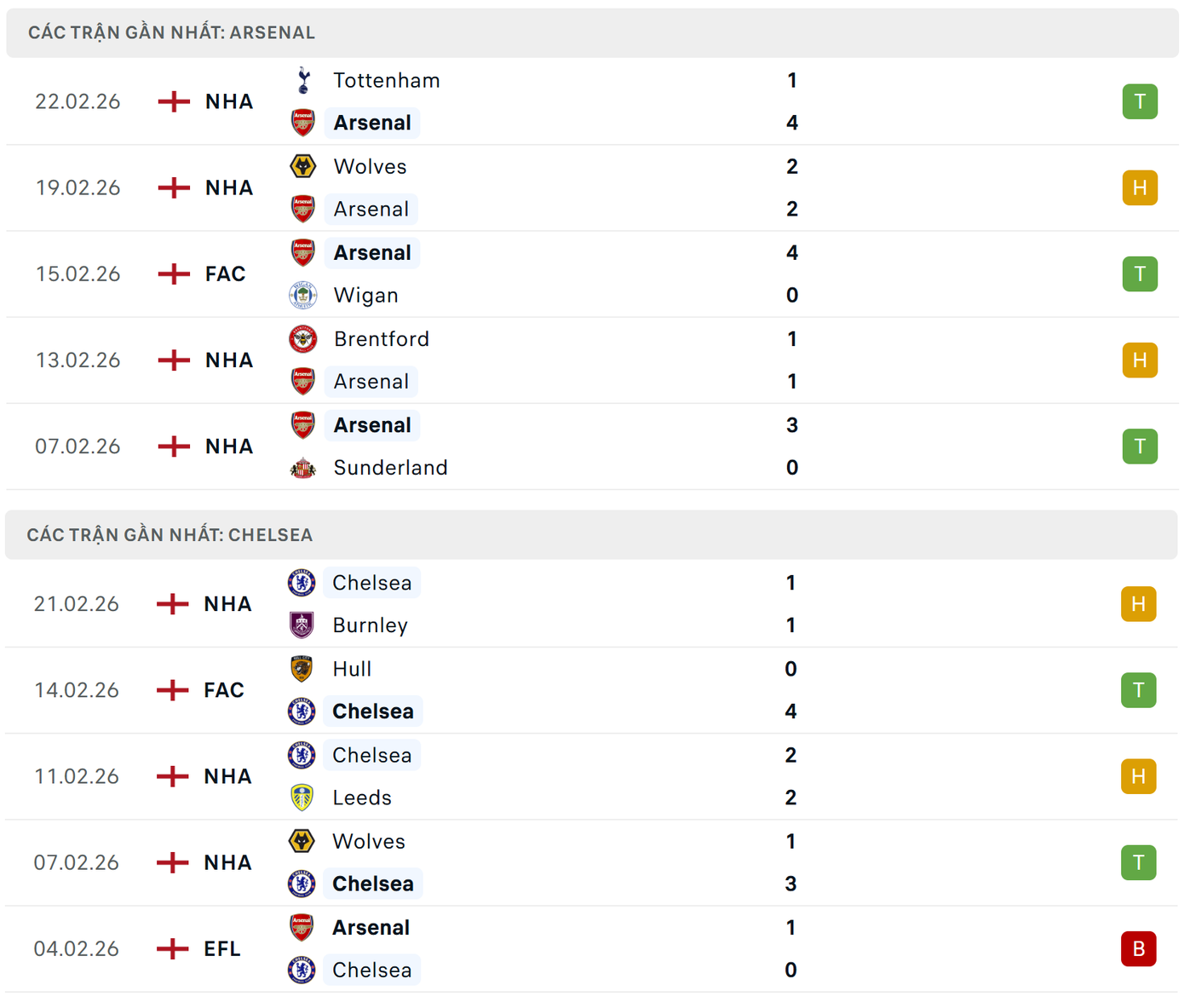The width and height of the screenshot is (1184, 1008).
Task: Toggle the red B badge for Arsenal vs Chelsea
Action: coord(1139,948)
